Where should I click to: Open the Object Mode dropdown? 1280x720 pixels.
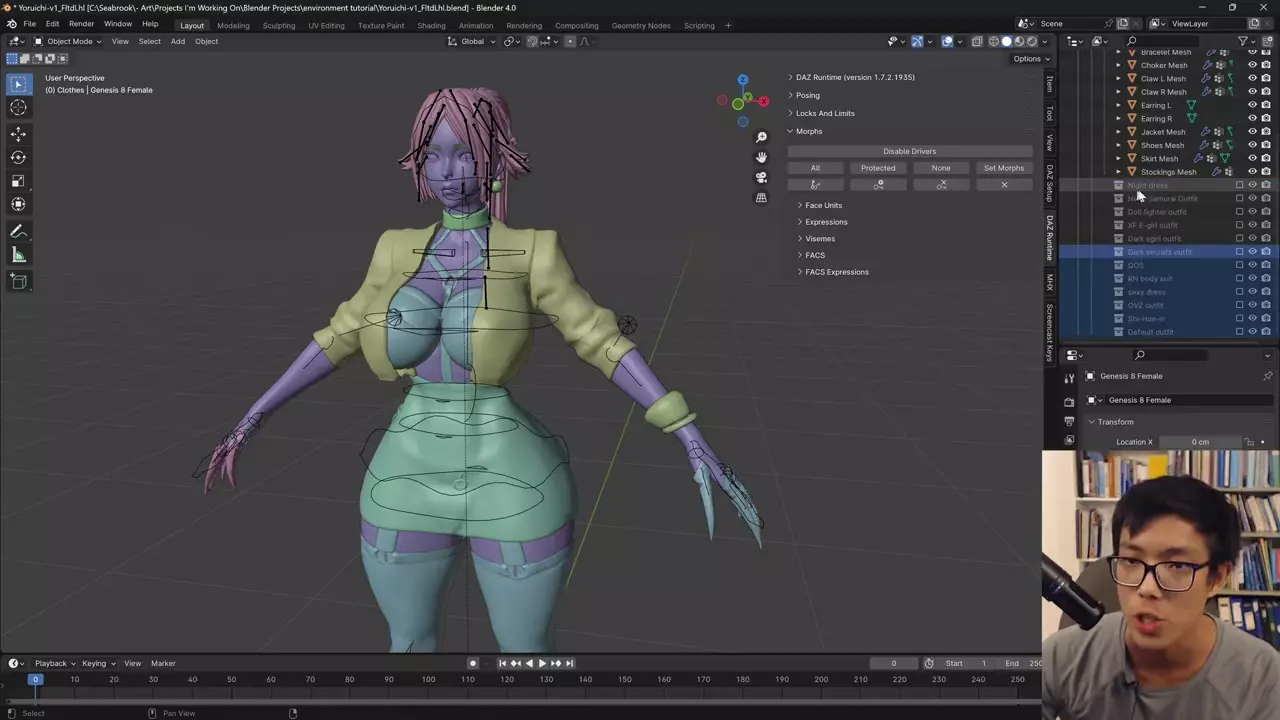coord(68,41)
